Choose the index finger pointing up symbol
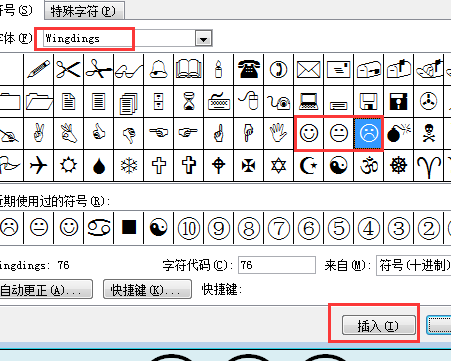451x361 pixels. [x=219, y=133]
